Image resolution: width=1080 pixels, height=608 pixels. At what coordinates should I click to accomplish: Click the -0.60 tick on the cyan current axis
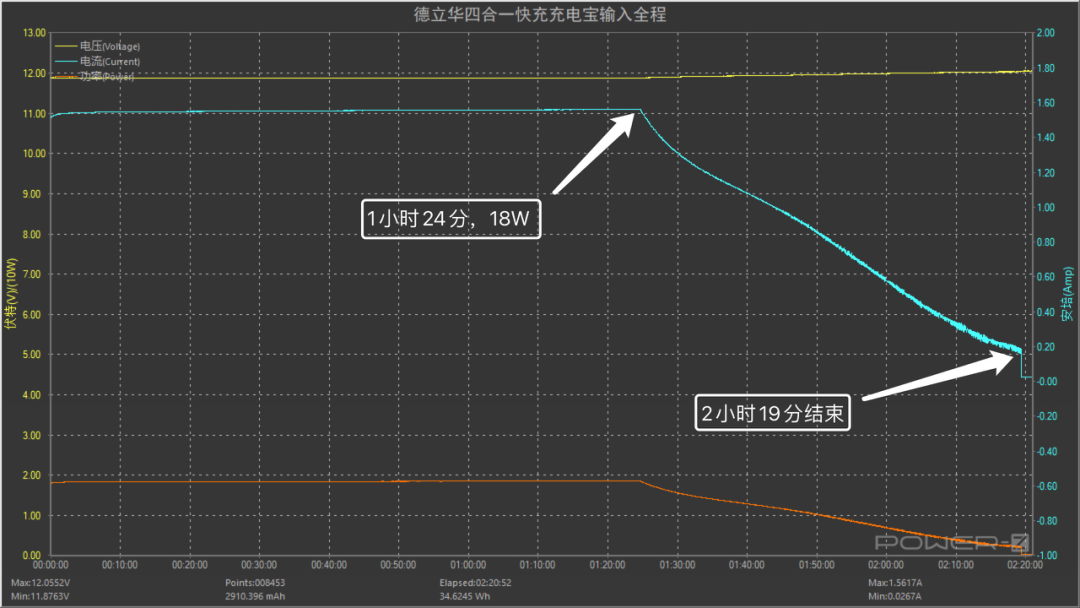click(x=1047, y=486)
